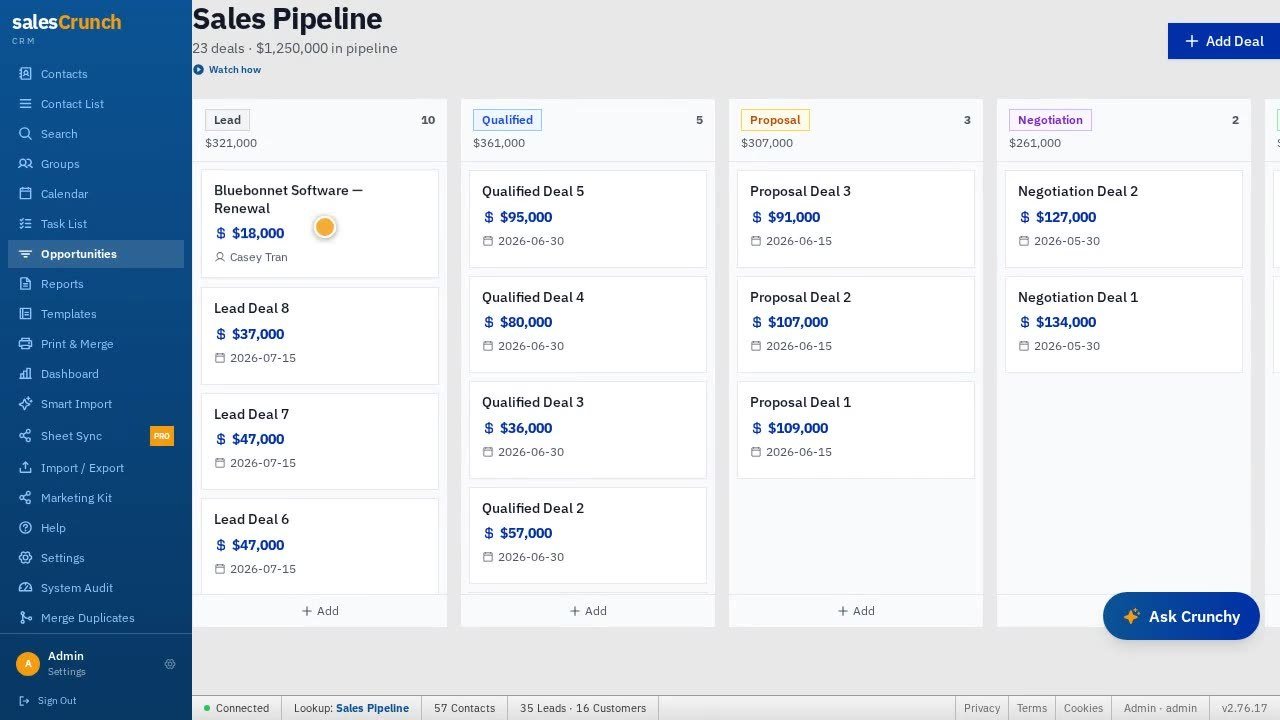Click the "57 Contacts" status entry

coord(465,708)
